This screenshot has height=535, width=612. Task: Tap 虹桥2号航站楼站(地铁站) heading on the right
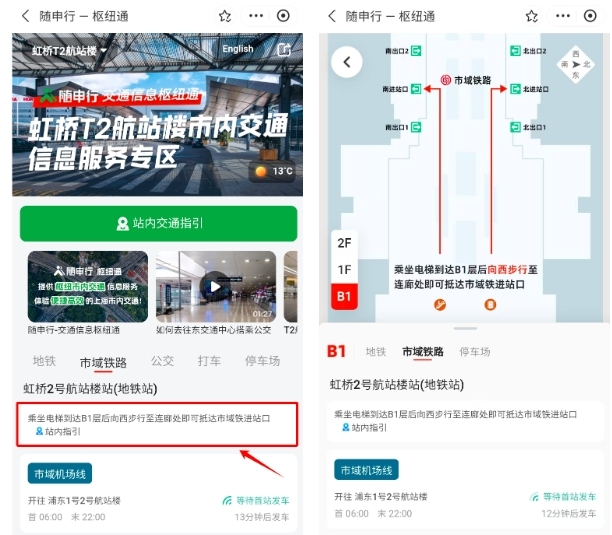pyautogui.click(x=397, y=385)
